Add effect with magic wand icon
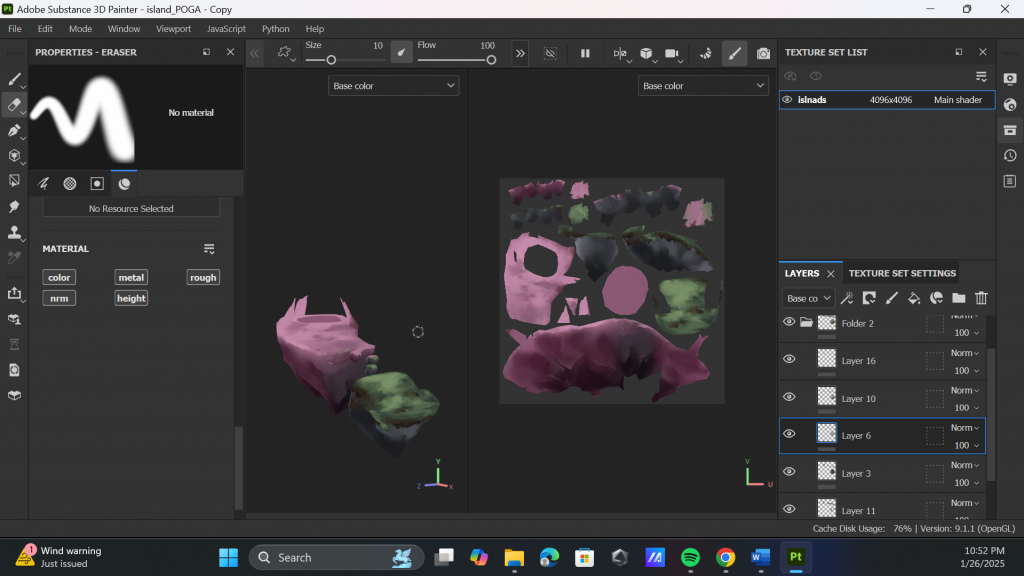This screenshot has height=576, width=1024. (847, 298)
